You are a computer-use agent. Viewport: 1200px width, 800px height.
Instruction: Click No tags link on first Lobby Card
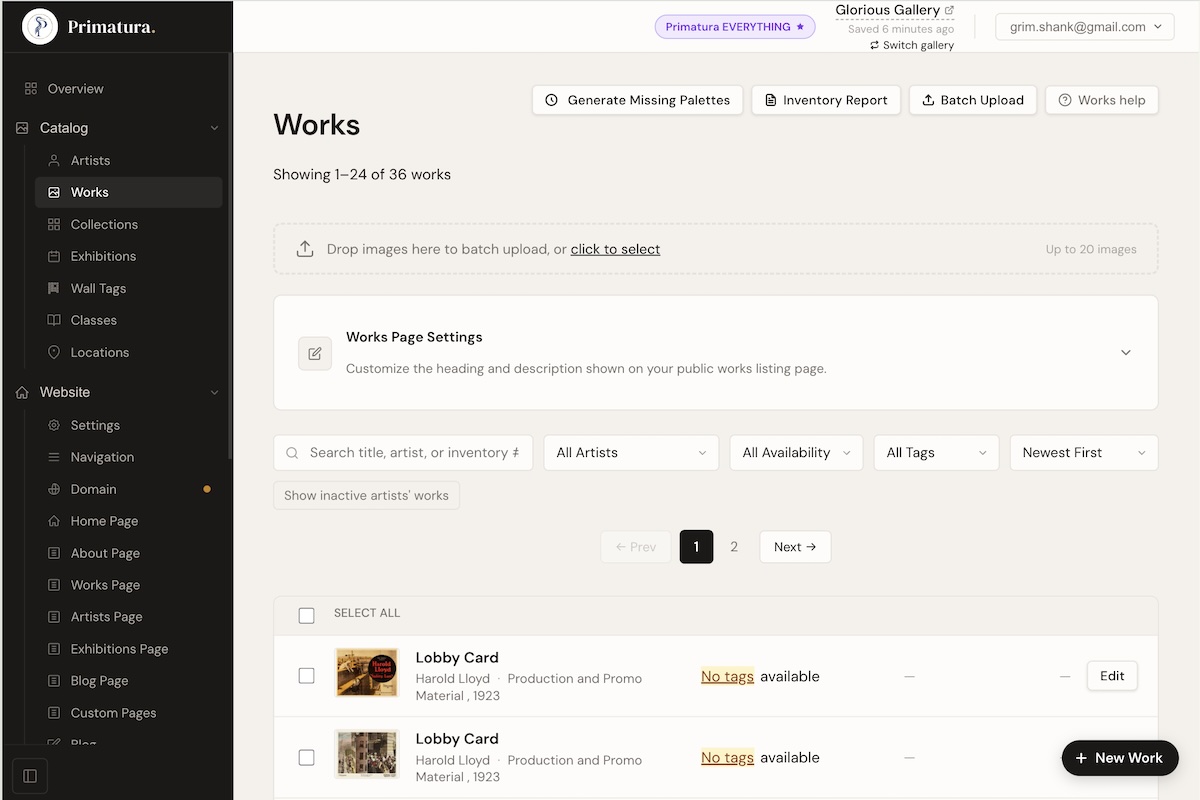click(727, 676)
